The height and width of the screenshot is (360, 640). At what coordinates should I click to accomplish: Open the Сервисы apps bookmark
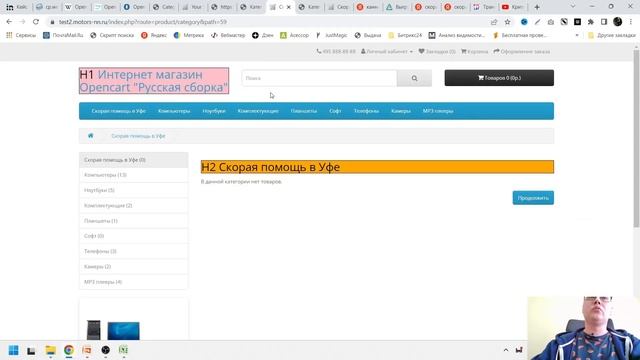pyautogui.click(x=21, y=36)
